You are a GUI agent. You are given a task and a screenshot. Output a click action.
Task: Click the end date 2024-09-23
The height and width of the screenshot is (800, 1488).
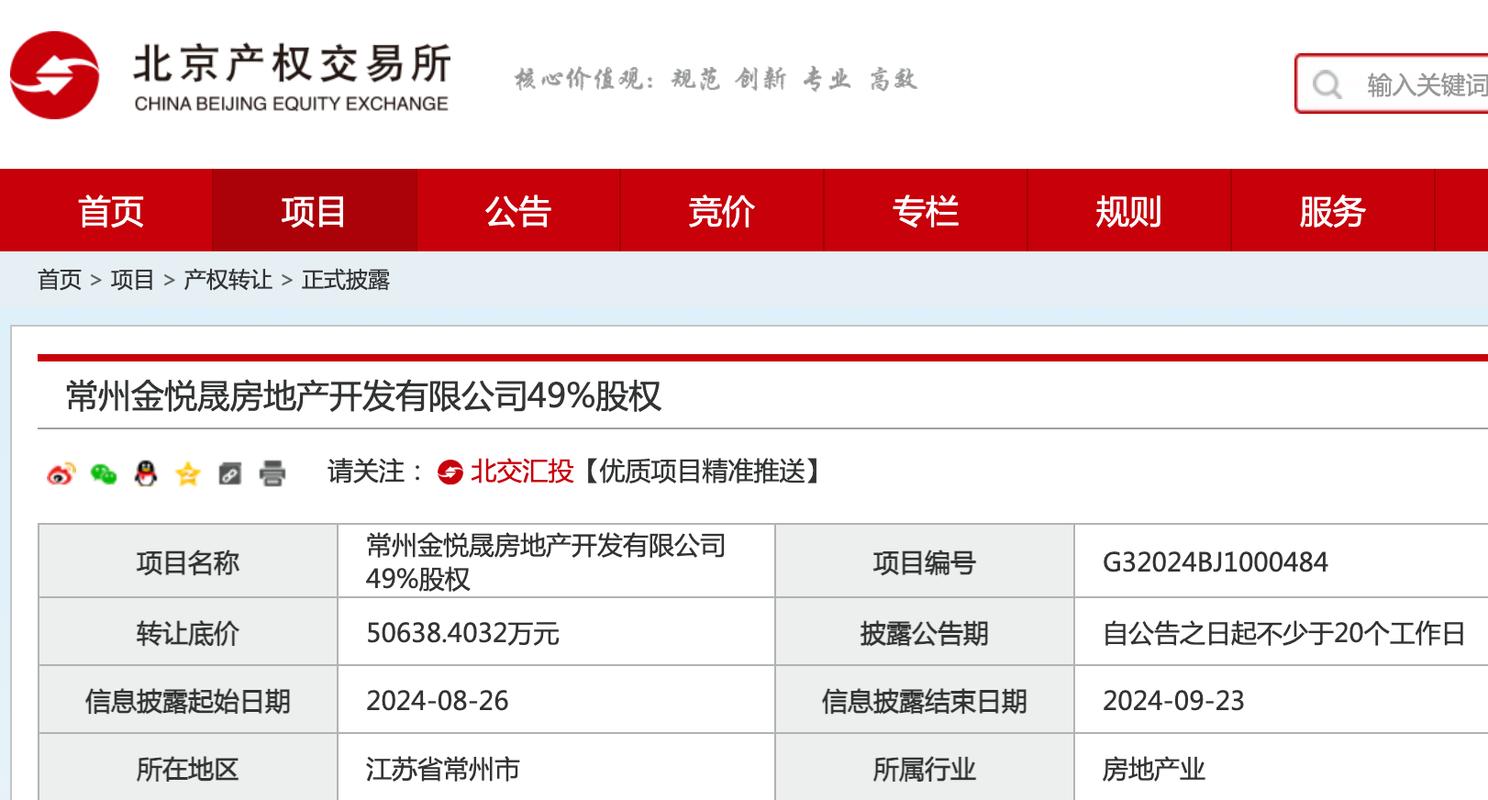(x=1173, y=700)
